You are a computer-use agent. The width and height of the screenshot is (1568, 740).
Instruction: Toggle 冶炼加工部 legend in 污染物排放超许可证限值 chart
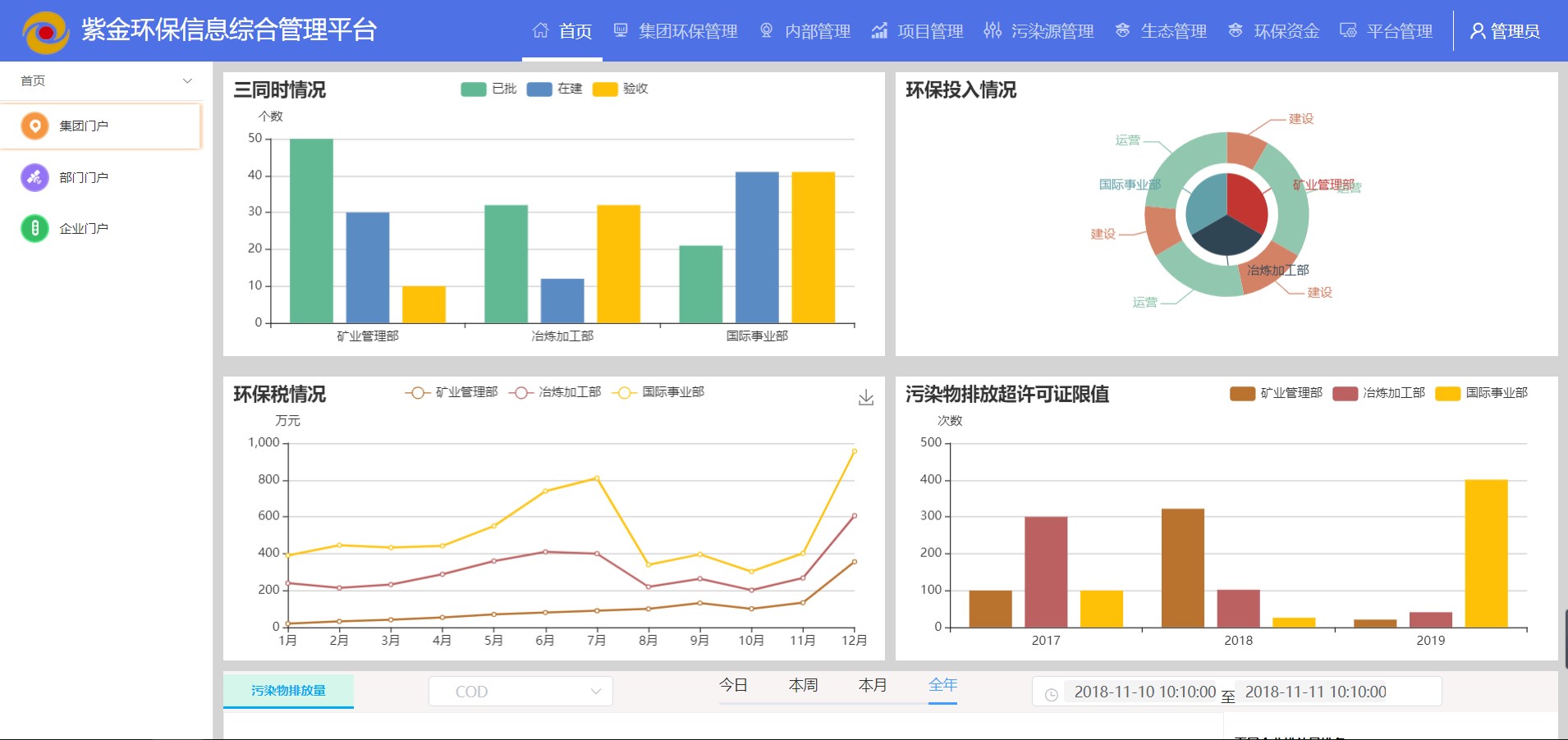click(x=1378, y=393)
